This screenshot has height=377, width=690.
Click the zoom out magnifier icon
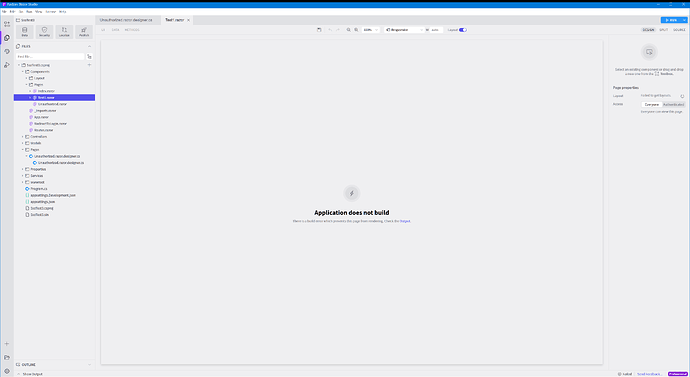coord(349,30)
